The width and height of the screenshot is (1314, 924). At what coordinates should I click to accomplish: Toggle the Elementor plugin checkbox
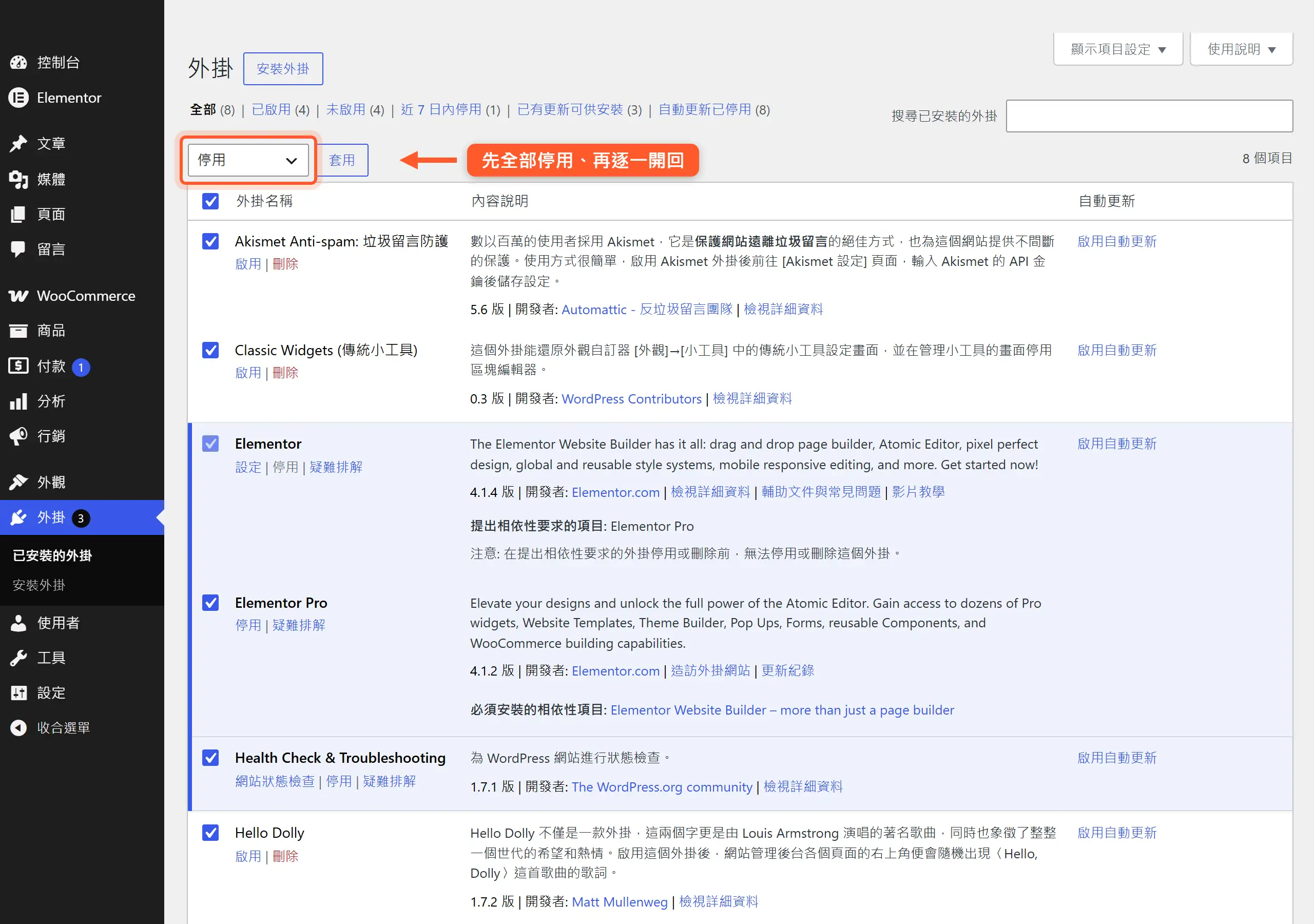point(210,444)
